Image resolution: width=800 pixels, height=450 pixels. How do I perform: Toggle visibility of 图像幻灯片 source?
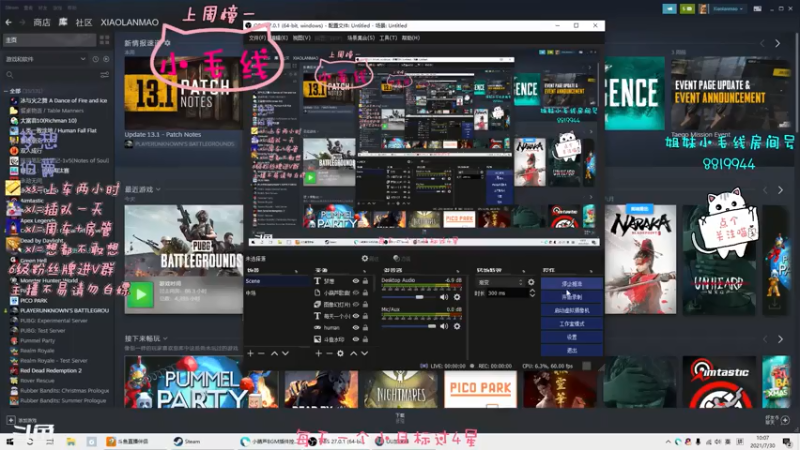point(356,305)
